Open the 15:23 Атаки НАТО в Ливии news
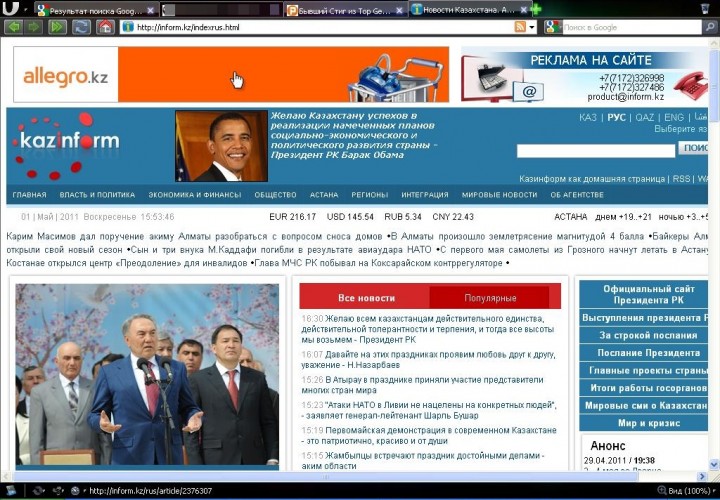The width and height of the screenshot is (720, 500). click(429, 410)
